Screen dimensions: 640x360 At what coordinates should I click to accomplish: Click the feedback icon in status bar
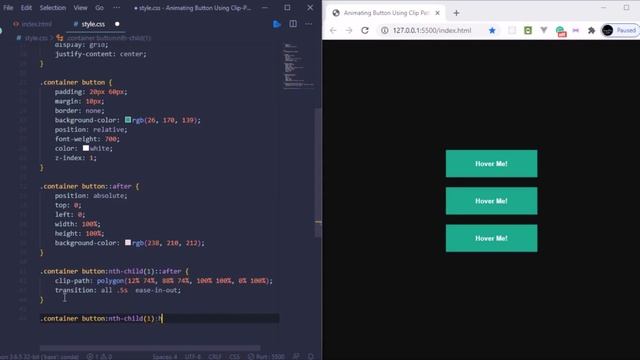296,356
